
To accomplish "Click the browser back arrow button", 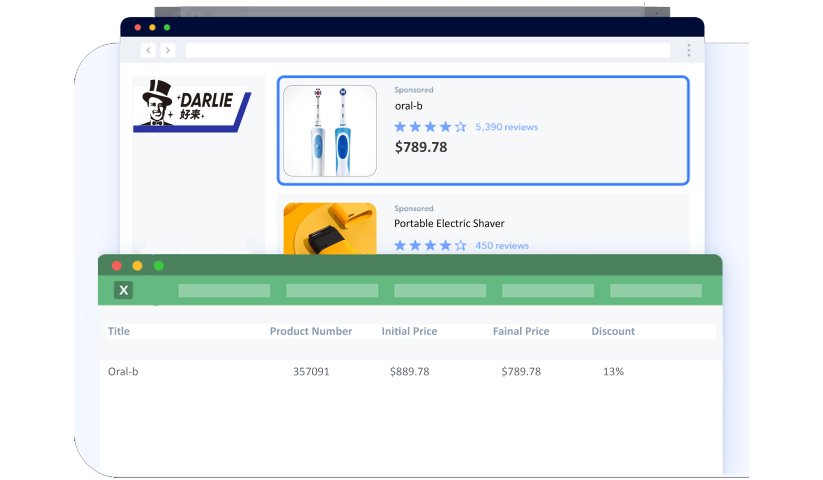I will [149, 50].
